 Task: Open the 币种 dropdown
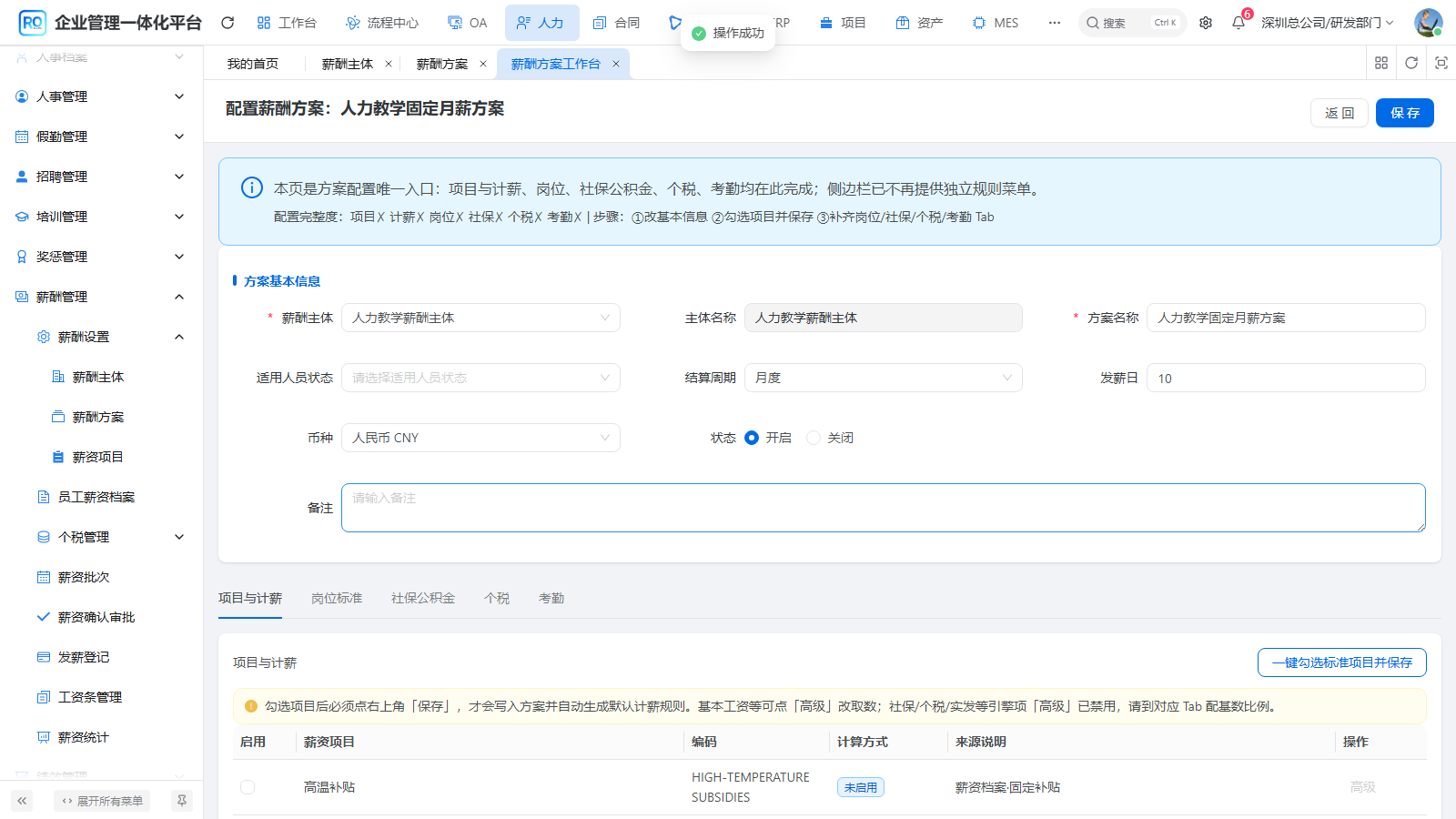pos(480,438)
